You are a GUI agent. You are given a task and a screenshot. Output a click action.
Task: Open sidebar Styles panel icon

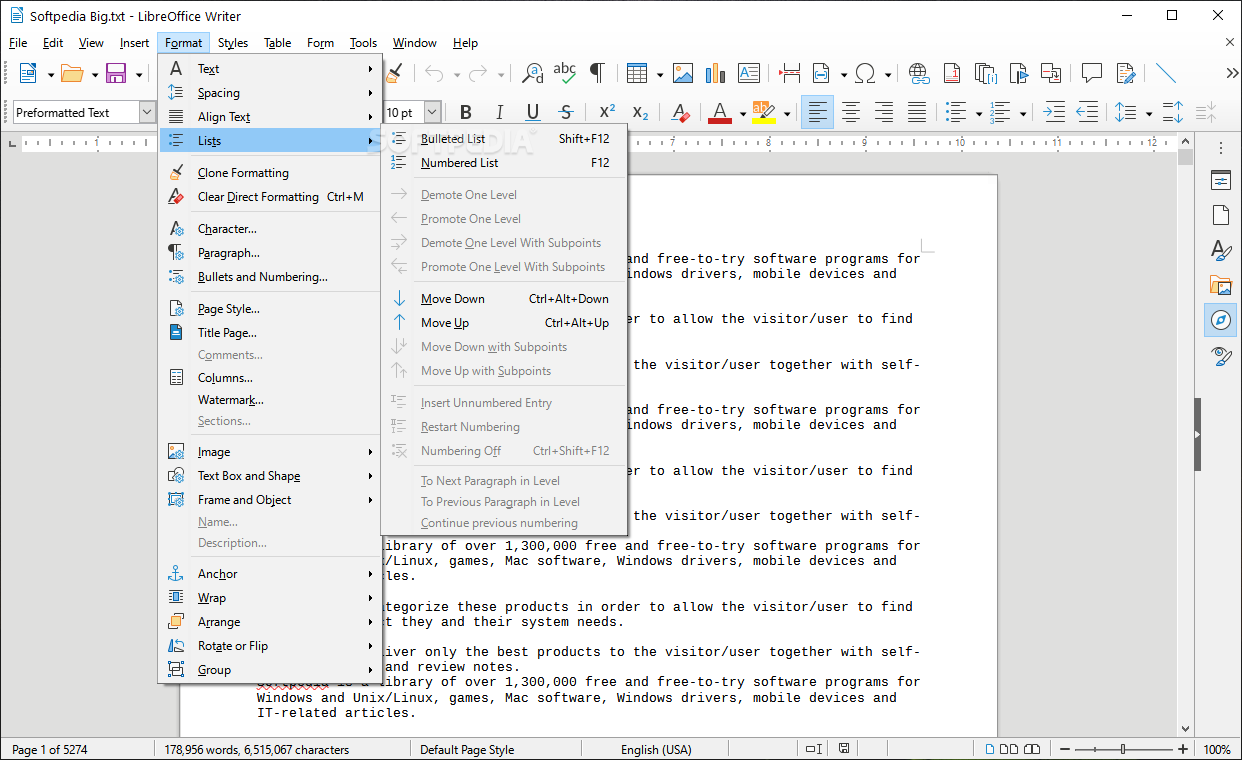(1221, 250)
